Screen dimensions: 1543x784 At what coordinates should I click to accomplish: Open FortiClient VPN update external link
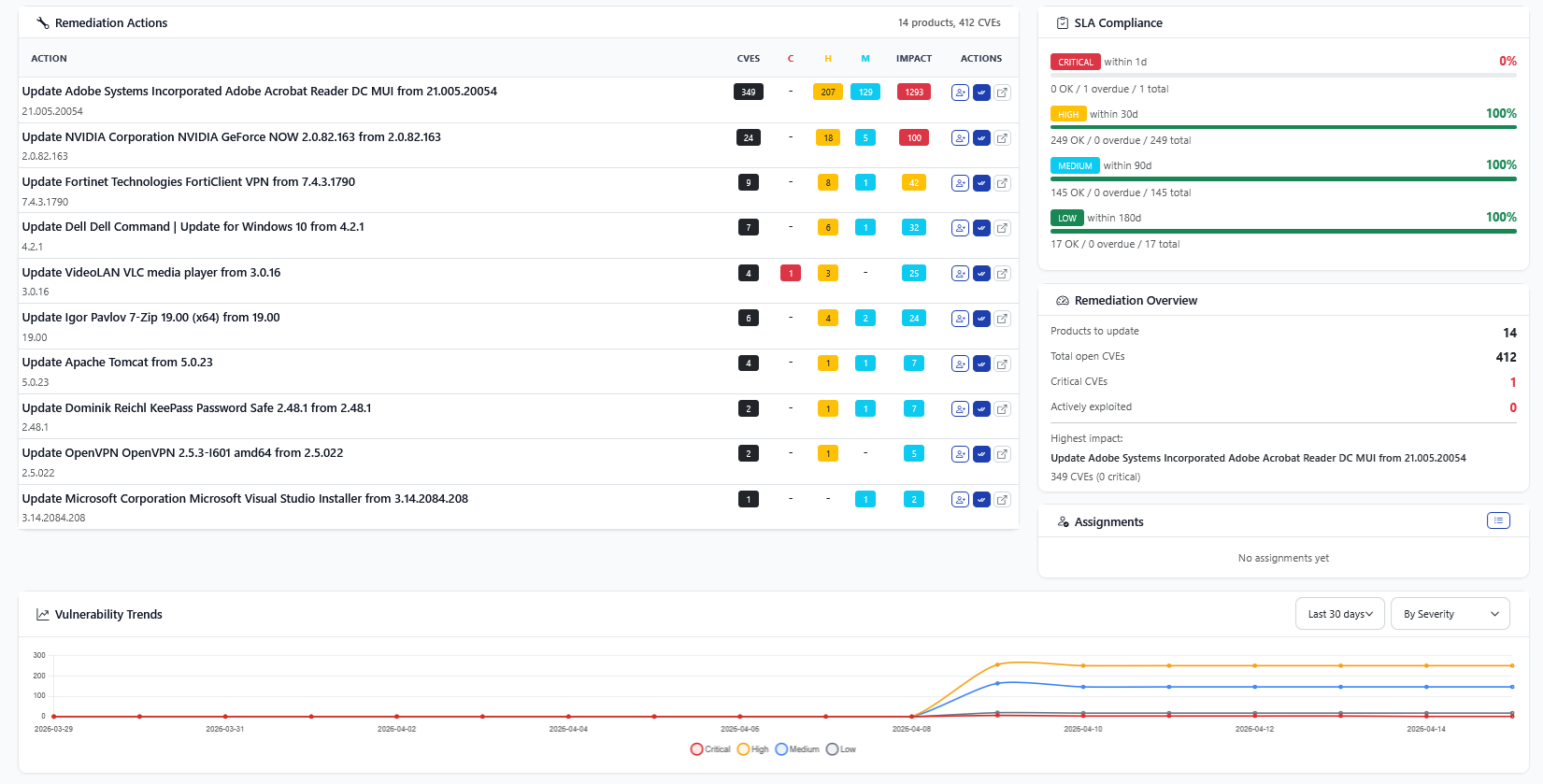coord(1003,183)
